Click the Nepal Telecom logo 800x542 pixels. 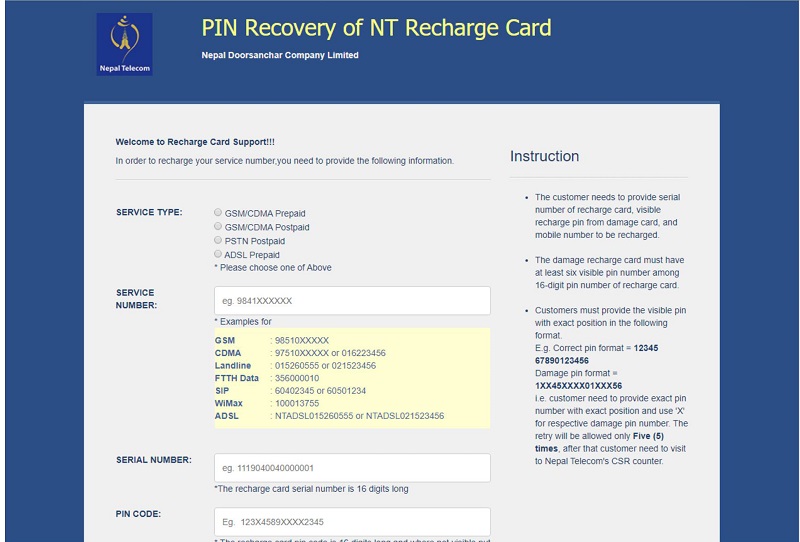124,44
